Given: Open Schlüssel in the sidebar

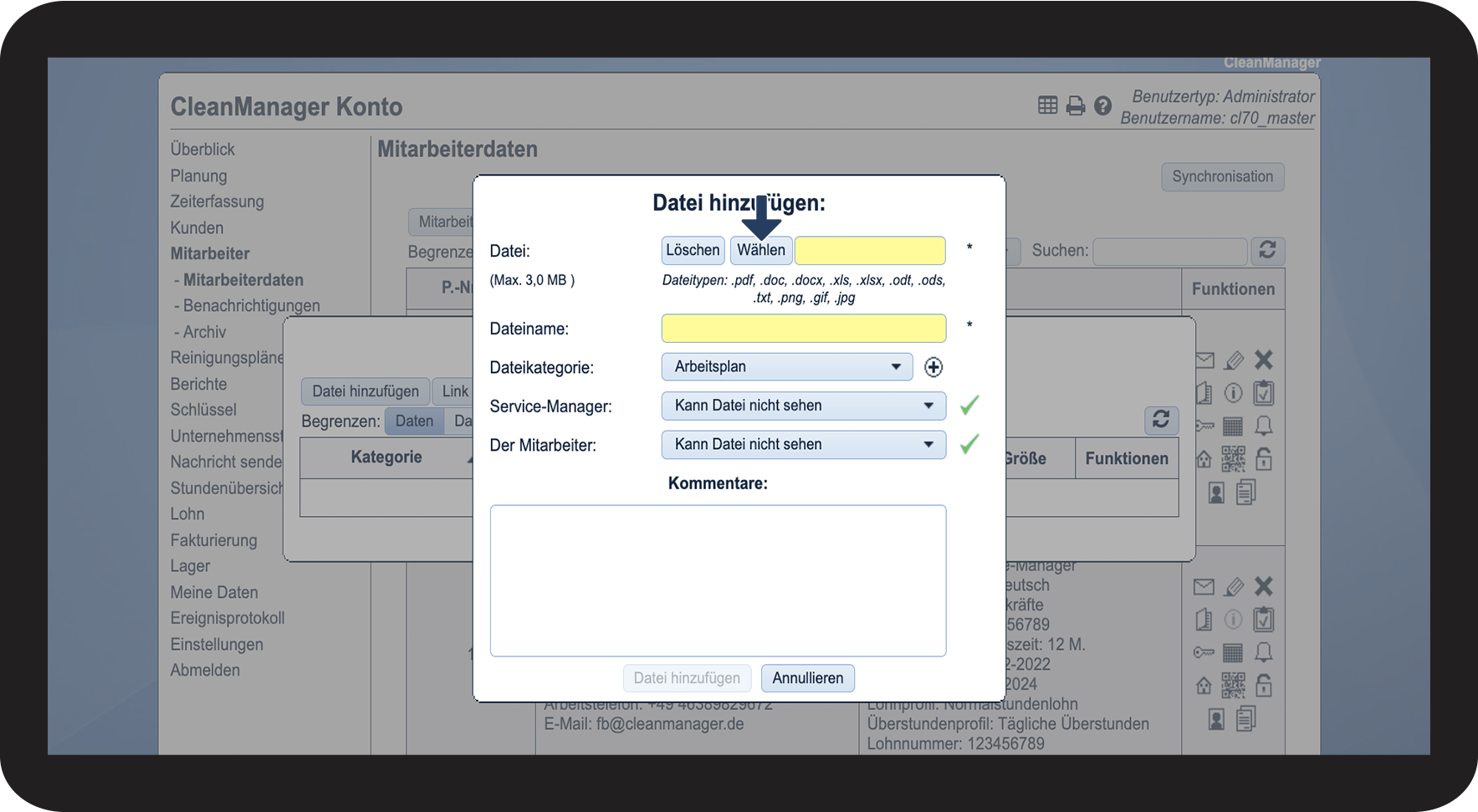Looking at the screenshot, I should (x=203, y=410).
